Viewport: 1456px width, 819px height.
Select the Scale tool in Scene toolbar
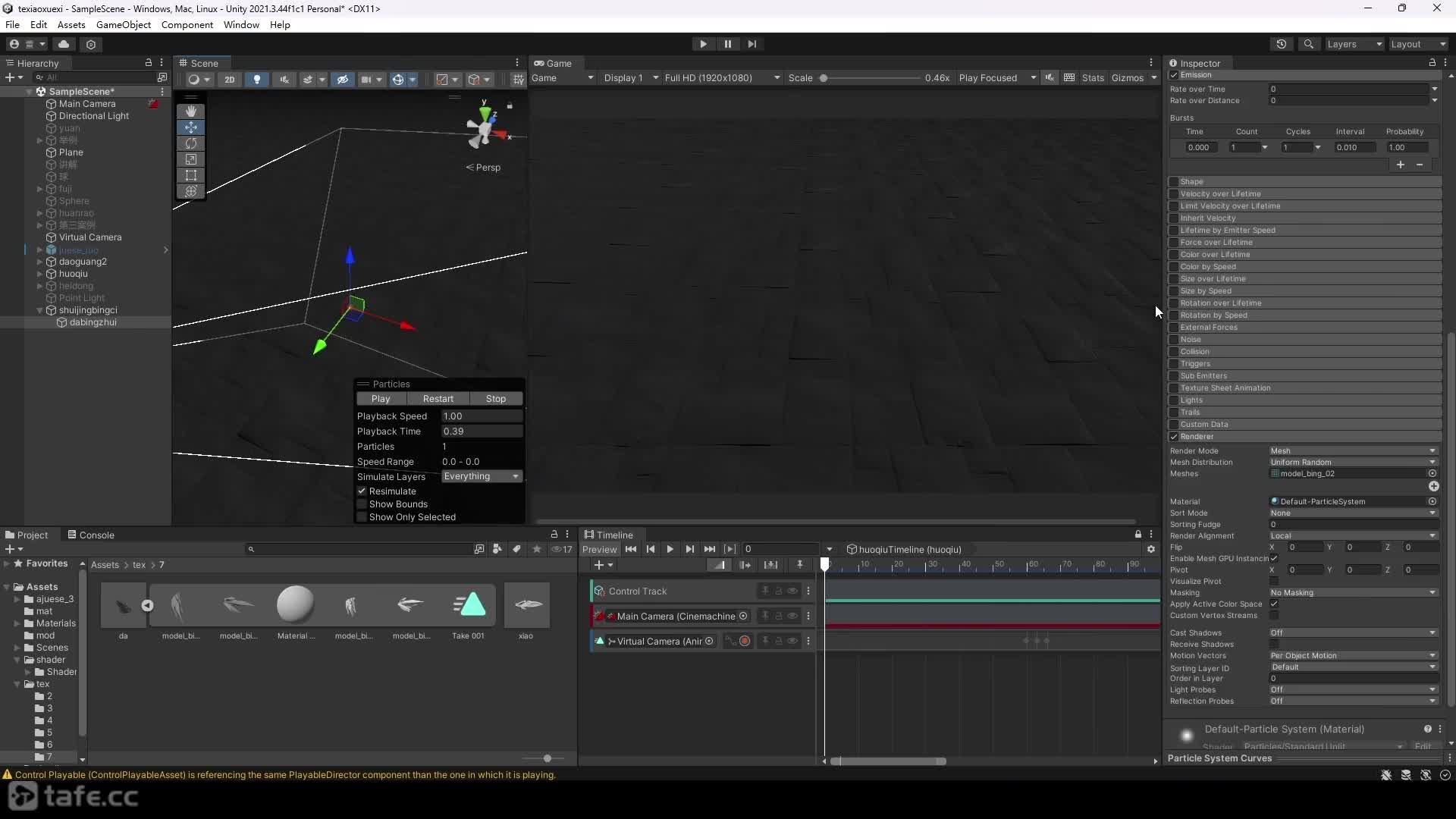point(190,159)
